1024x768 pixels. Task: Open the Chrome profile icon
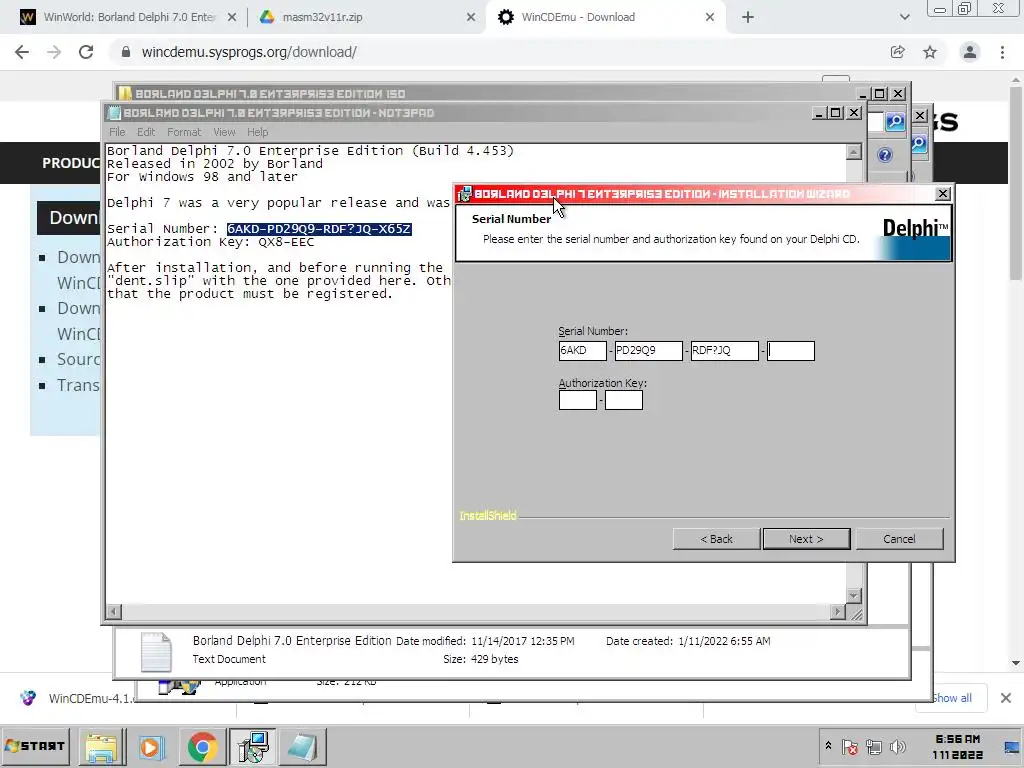click(x=970, y=52)
